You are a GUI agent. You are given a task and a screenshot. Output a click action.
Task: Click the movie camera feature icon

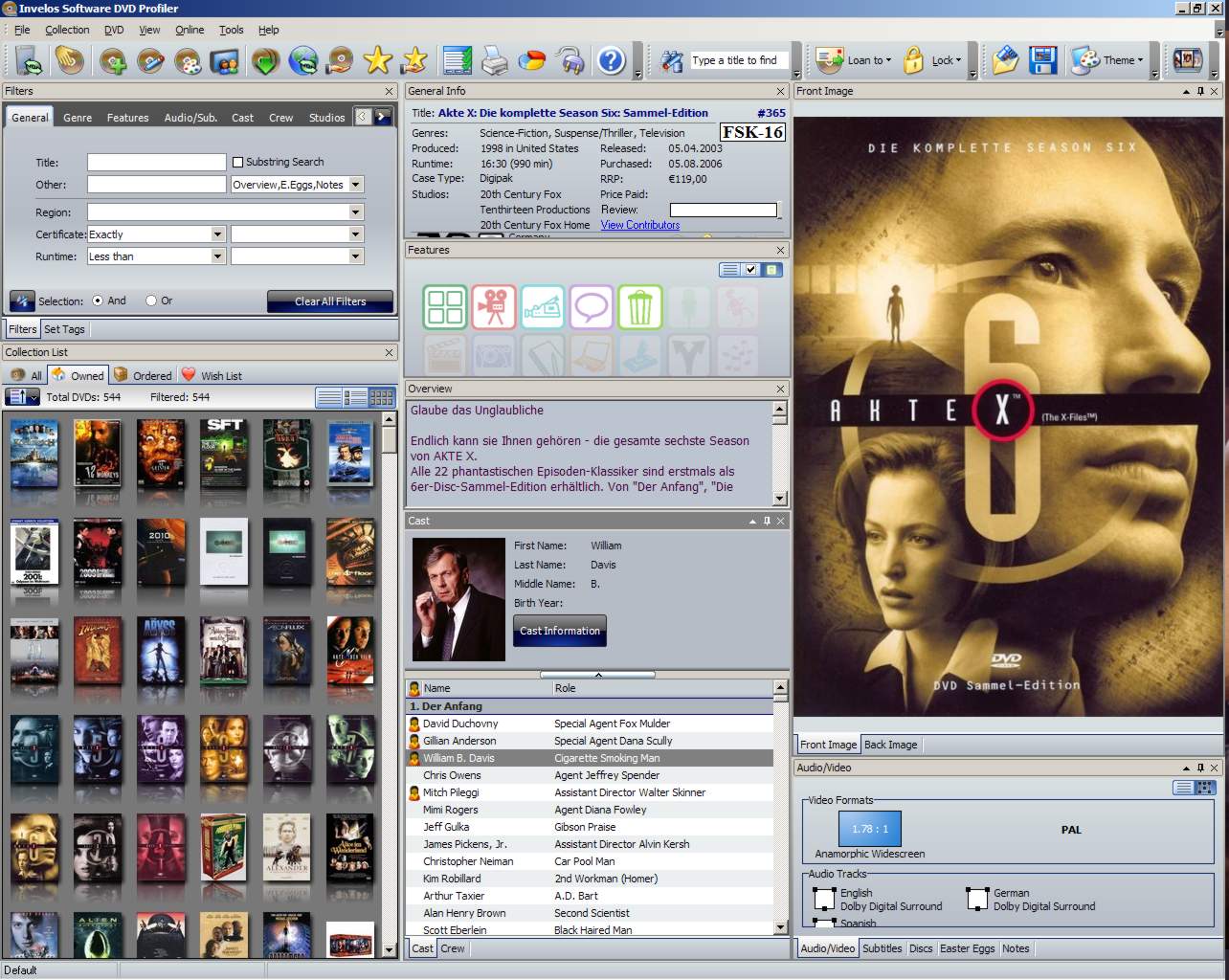[494, 307]
